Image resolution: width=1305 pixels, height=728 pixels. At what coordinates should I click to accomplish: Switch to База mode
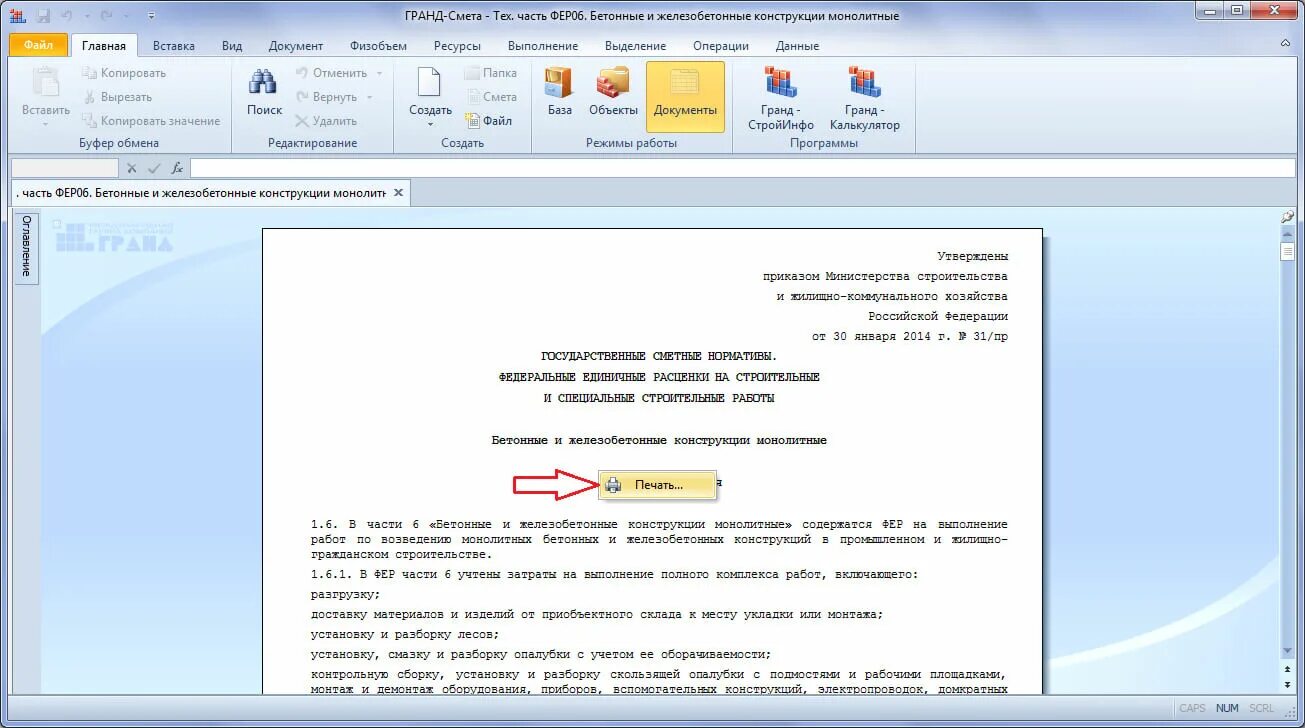tap(559, 92)
